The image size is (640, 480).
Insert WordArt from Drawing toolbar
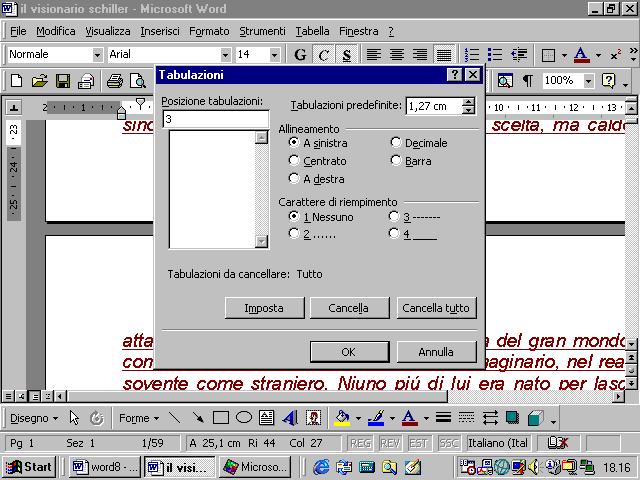click(290, 418)
